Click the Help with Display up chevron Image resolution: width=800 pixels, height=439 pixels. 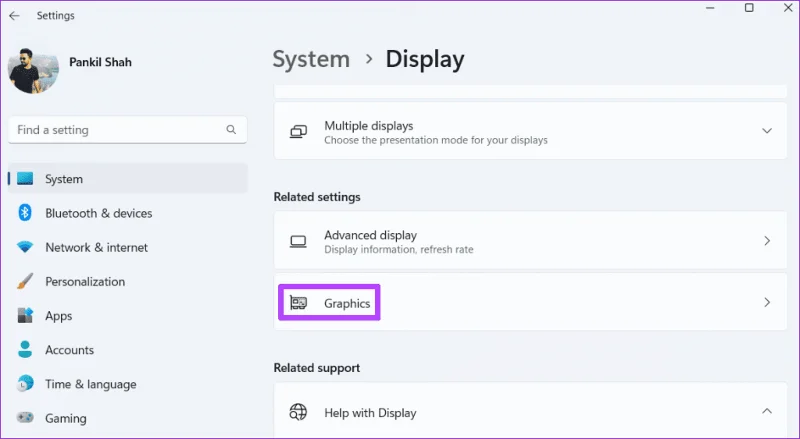(767, 411)
